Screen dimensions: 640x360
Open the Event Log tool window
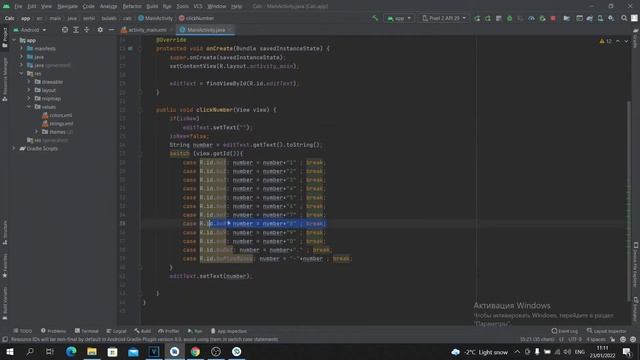click(x=565, y=331)
